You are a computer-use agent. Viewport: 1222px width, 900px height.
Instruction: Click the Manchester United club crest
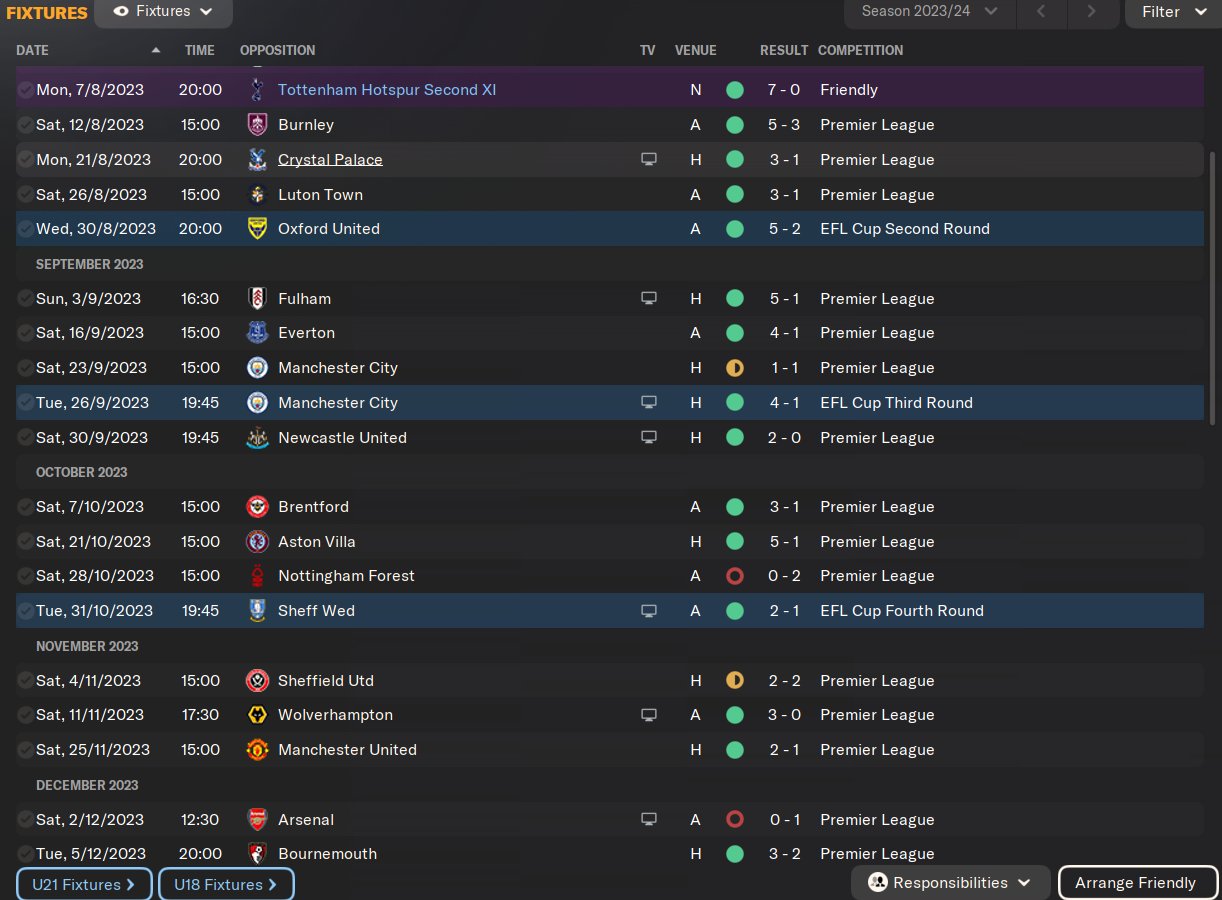(x=257, y=750)
